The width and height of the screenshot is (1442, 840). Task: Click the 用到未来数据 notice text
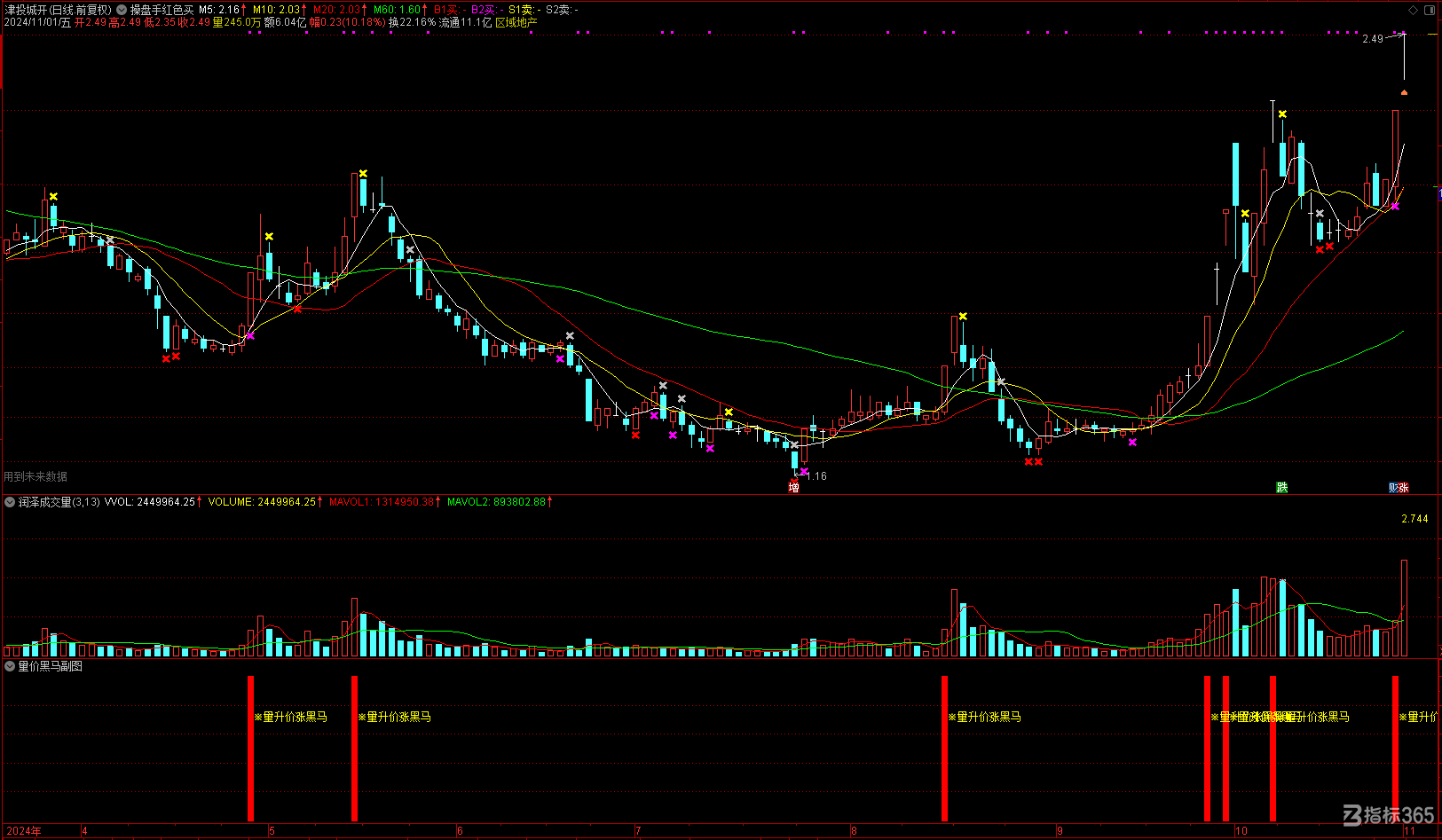(35, 476)
